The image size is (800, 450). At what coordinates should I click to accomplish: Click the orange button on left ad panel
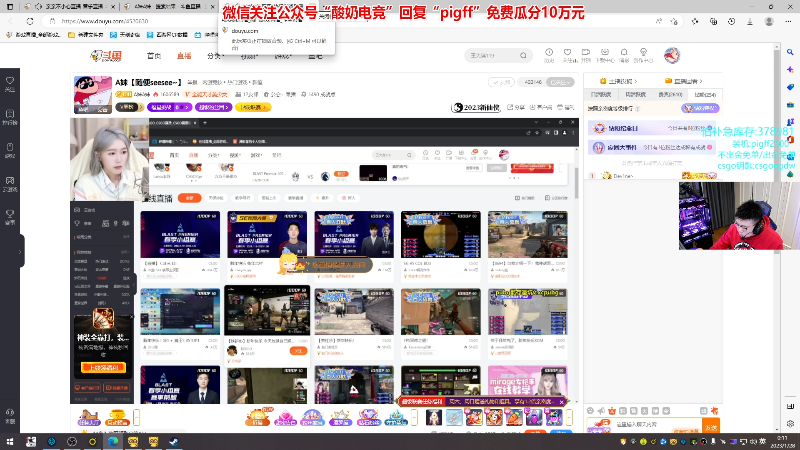point(103,367)
